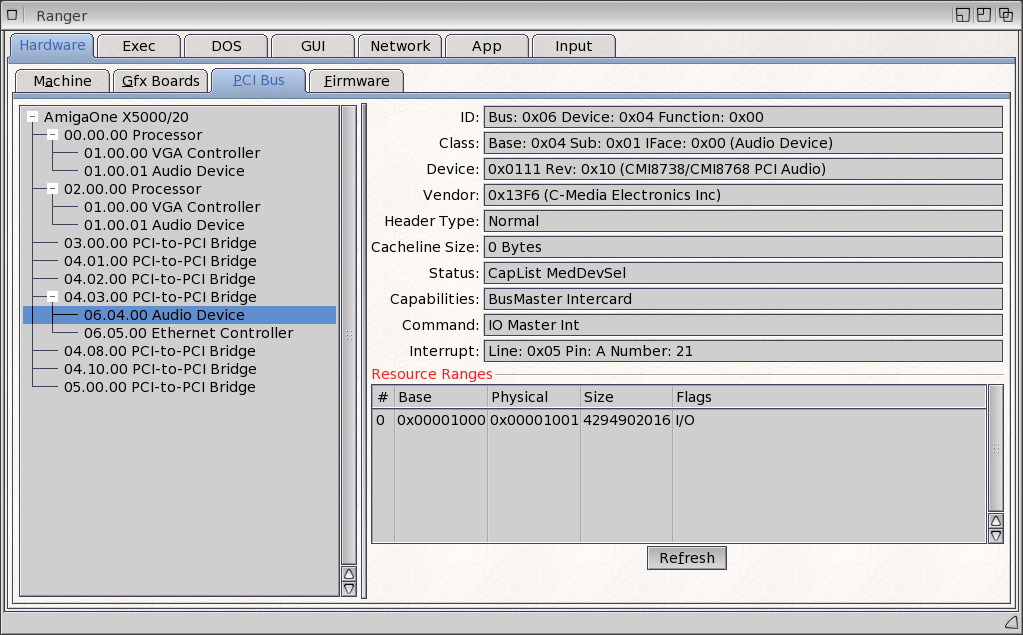Collapse the 04.03.00 PCI-to-PCI Bridge node
Screen dimensions: 1023x635
click(53, 297)
